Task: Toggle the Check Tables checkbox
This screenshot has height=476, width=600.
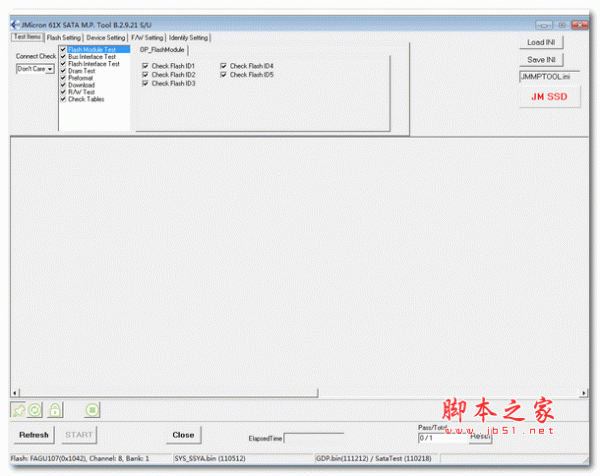Action: pyautogui.click(x=64, y=99)
